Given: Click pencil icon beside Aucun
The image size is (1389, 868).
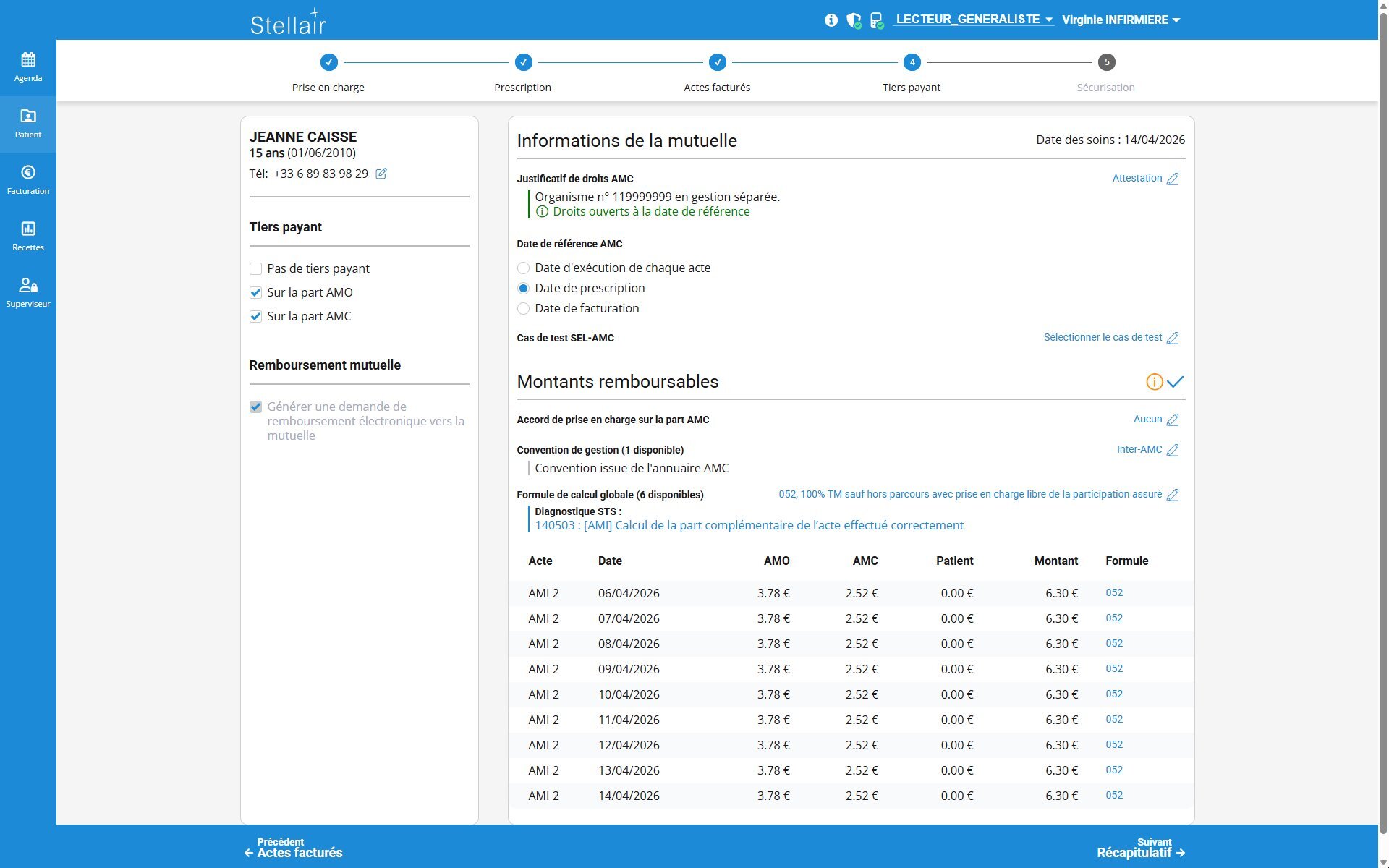Looking at the screenshot, I should pos(1173,420).
